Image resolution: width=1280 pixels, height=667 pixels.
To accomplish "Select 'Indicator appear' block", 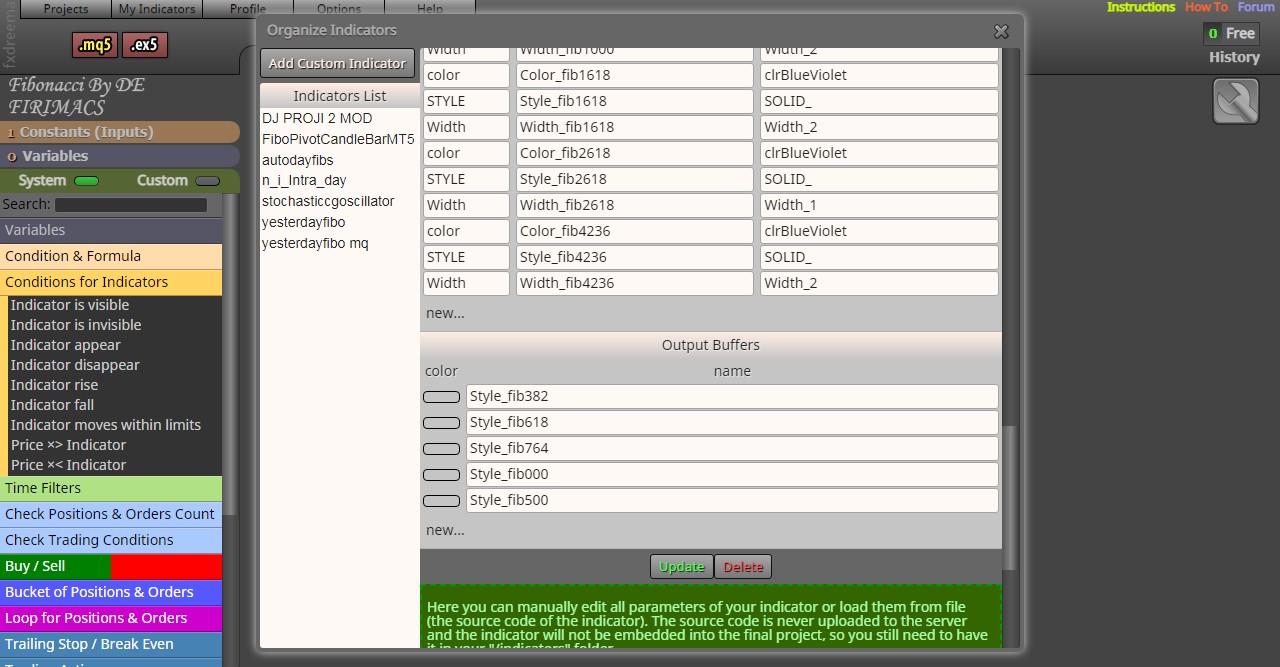I will [115, 345].
